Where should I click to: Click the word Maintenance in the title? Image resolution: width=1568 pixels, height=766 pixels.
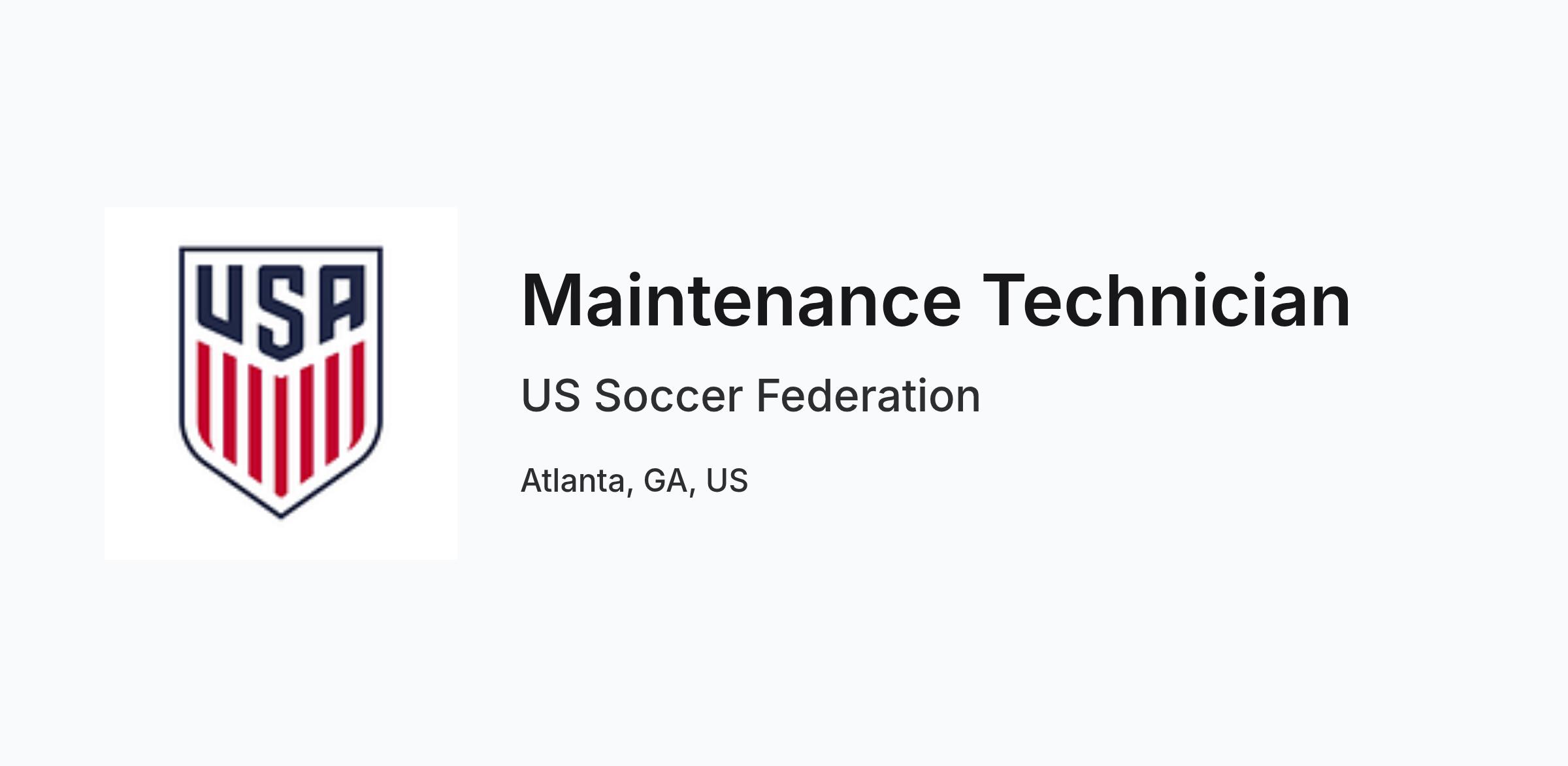click(x=741, y=300)
